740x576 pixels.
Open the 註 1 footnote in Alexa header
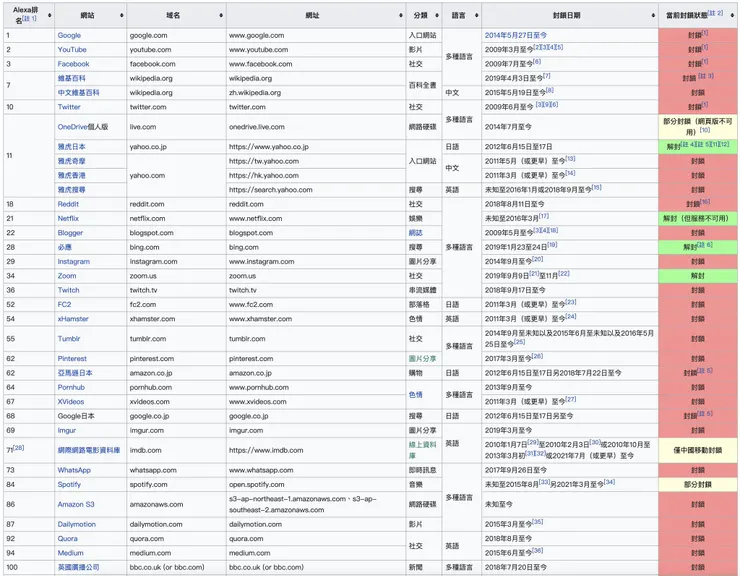29,18
